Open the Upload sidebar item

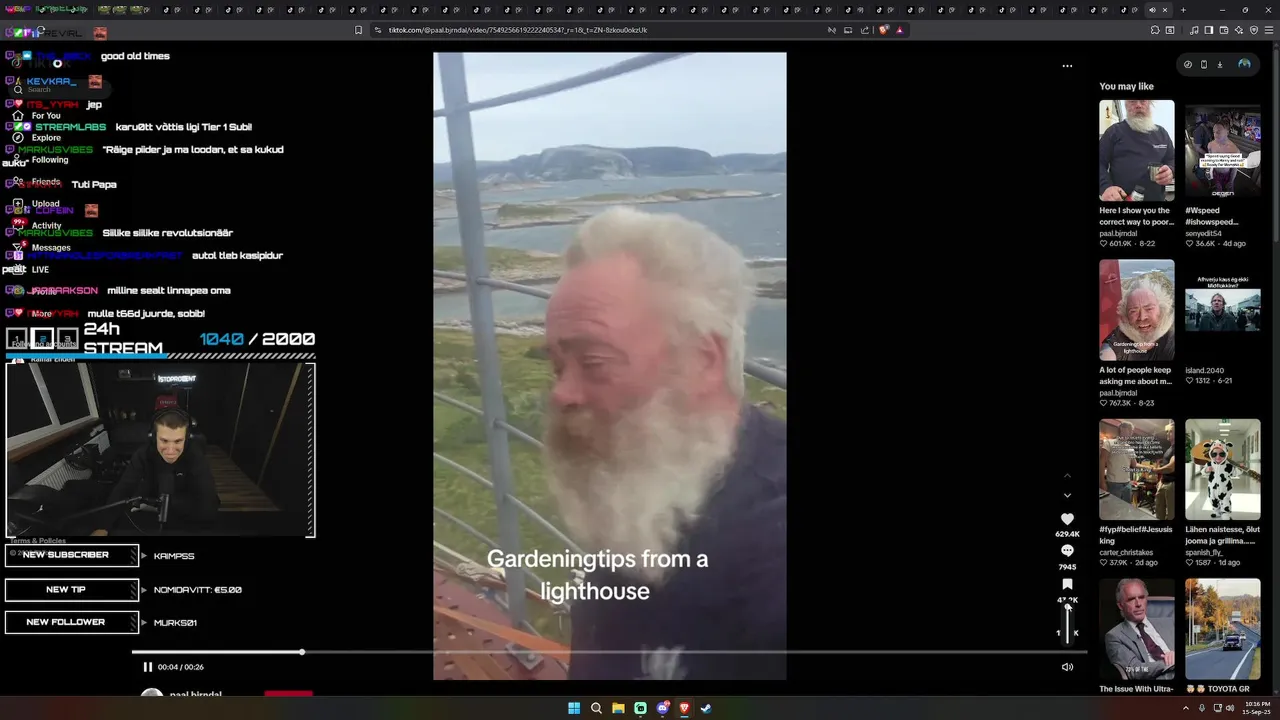[36, 204]
